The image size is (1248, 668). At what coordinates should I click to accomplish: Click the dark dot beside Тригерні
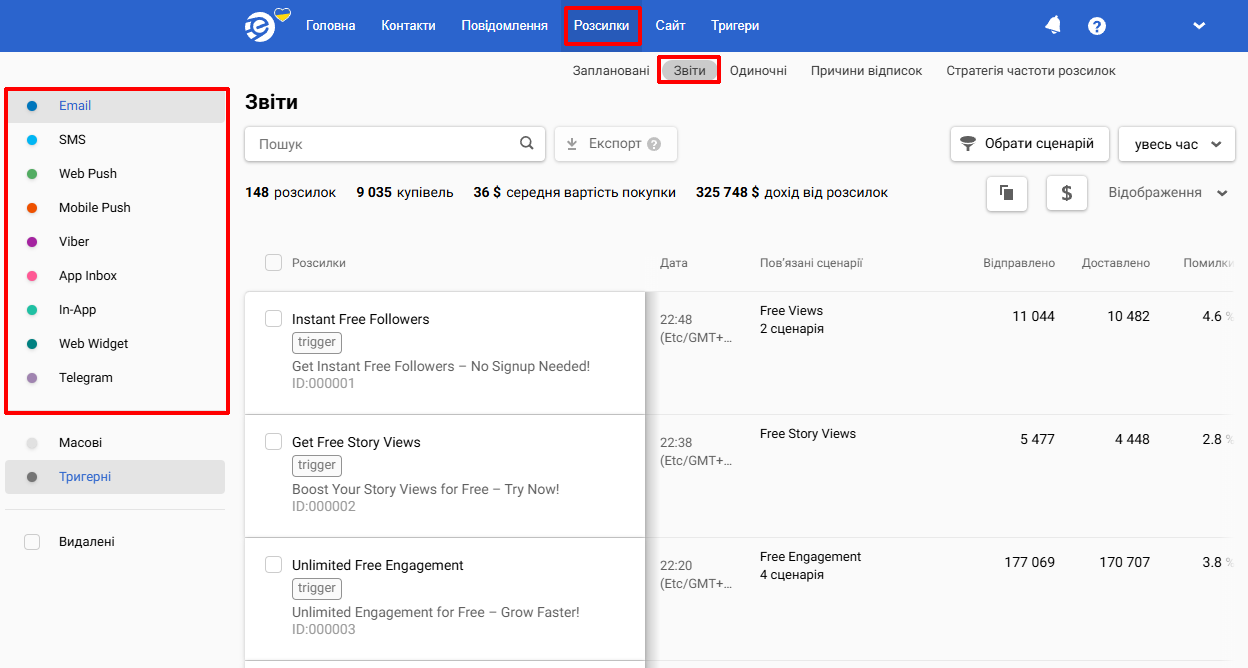(x=32, y=477)
